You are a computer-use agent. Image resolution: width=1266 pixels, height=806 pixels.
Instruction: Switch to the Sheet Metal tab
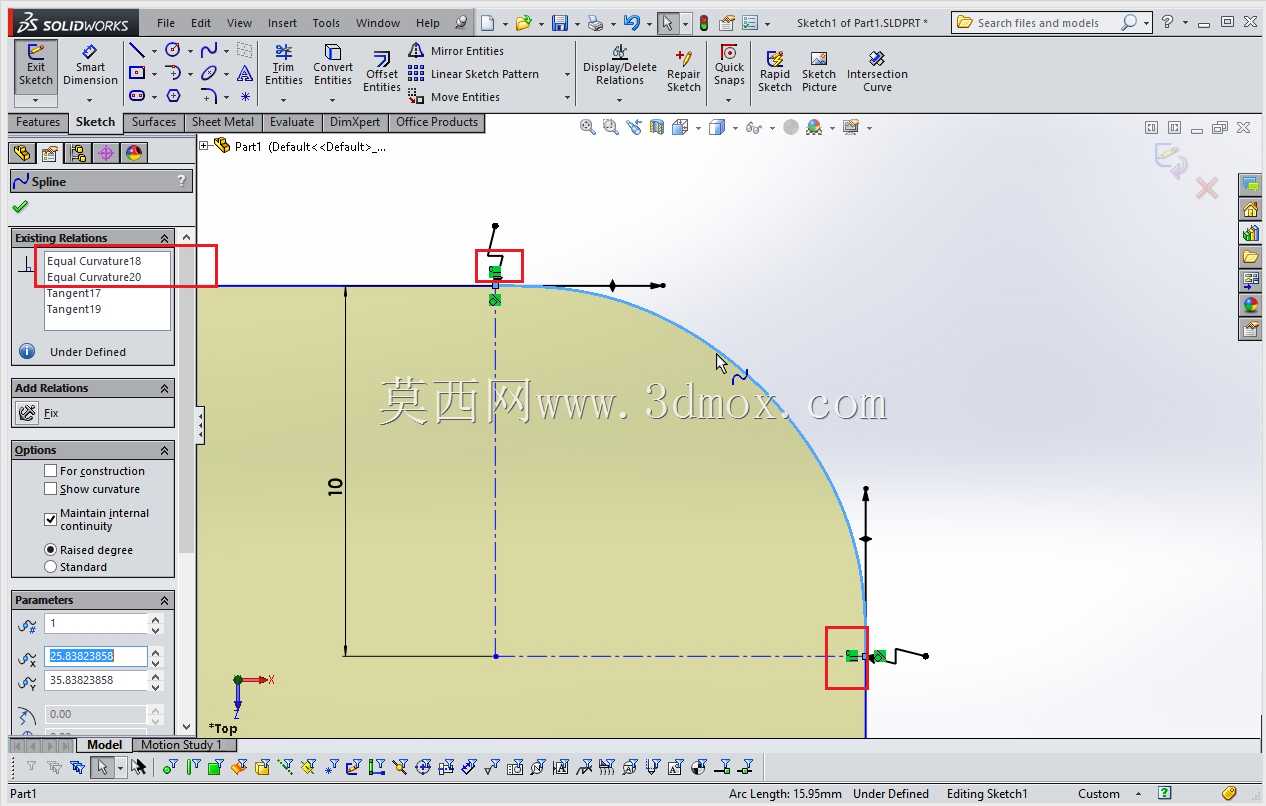coord(222,122)
